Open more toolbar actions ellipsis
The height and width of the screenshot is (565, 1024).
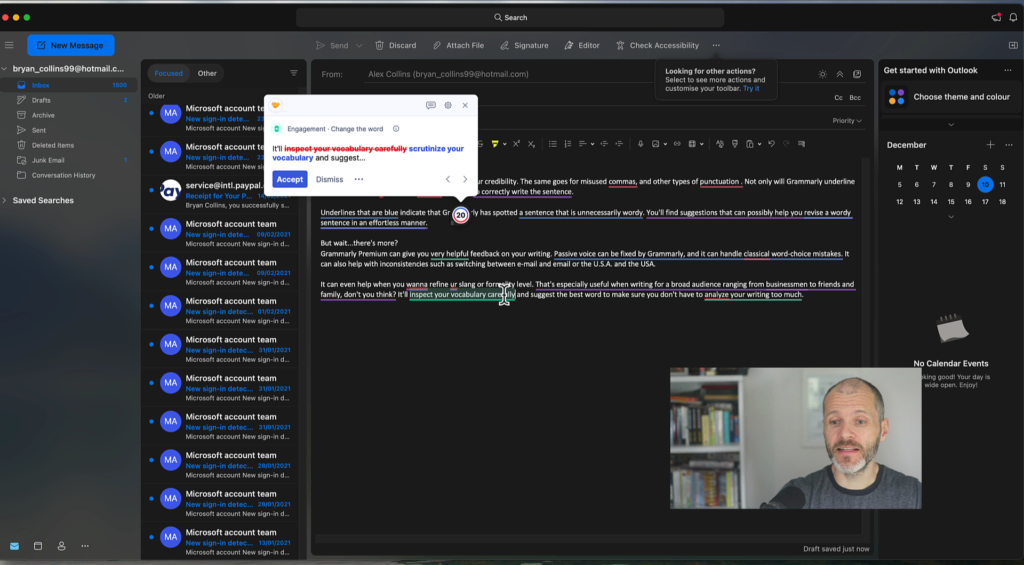pos(716,45)
